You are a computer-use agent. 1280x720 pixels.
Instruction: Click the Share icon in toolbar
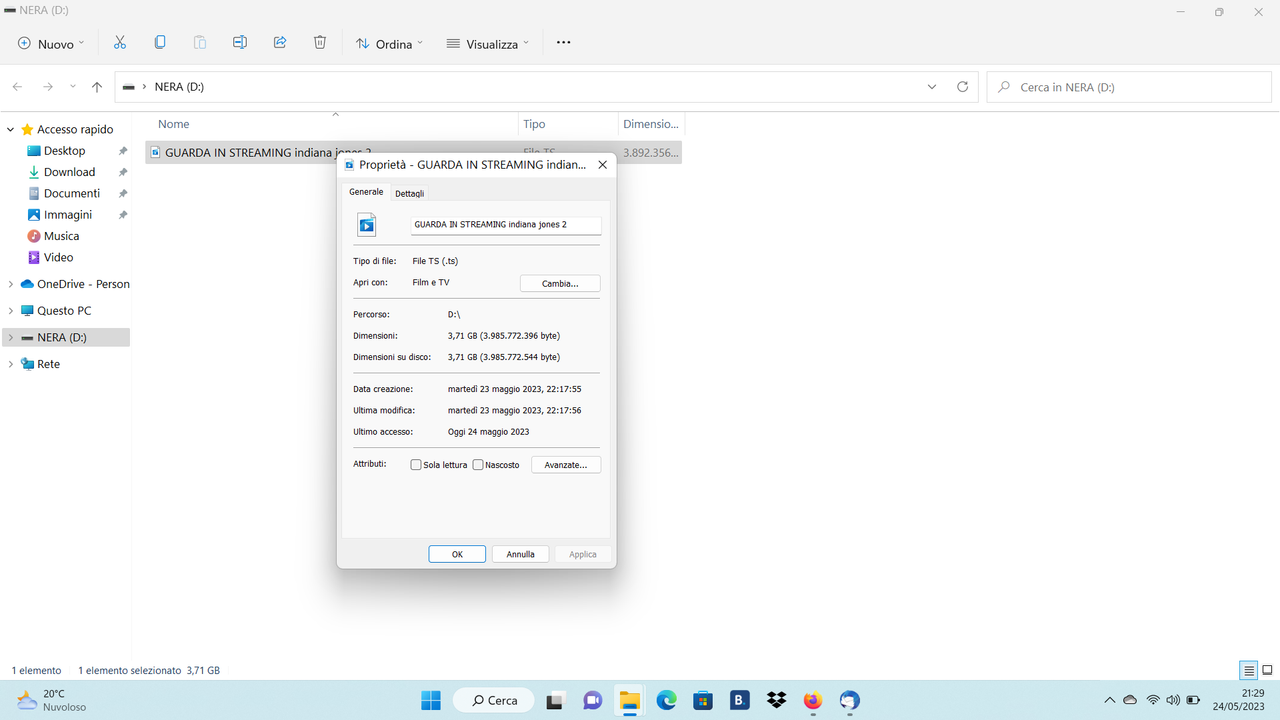coord(280,43)
